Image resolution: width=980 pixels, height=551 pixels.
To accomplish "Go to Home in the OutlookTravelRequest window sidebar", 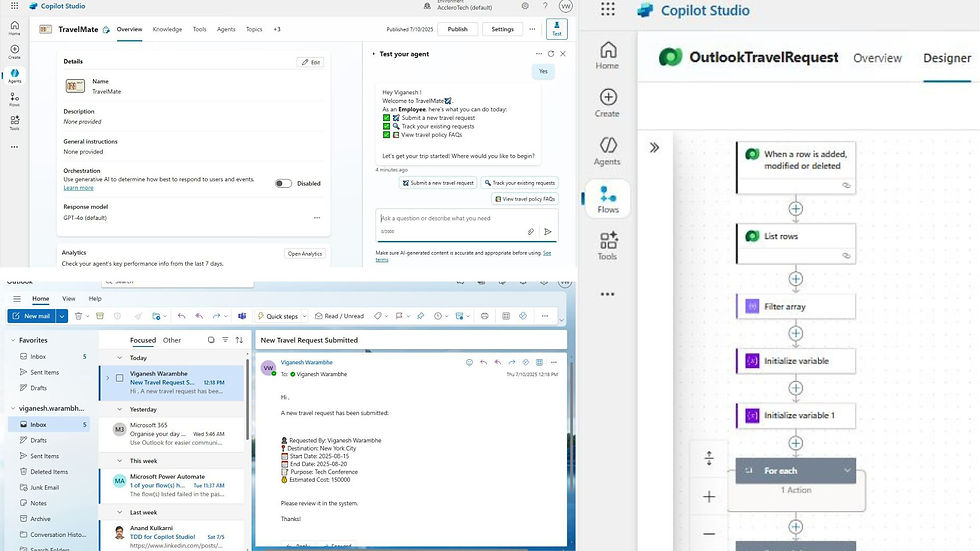I will click(x=608, y=55).
